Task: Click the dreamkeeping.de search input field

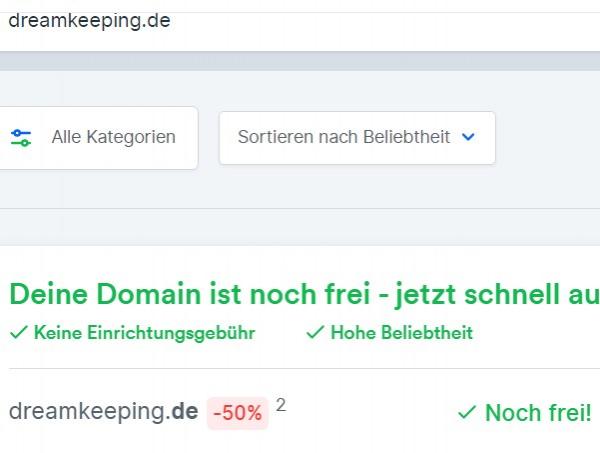Action: point(300,21)
